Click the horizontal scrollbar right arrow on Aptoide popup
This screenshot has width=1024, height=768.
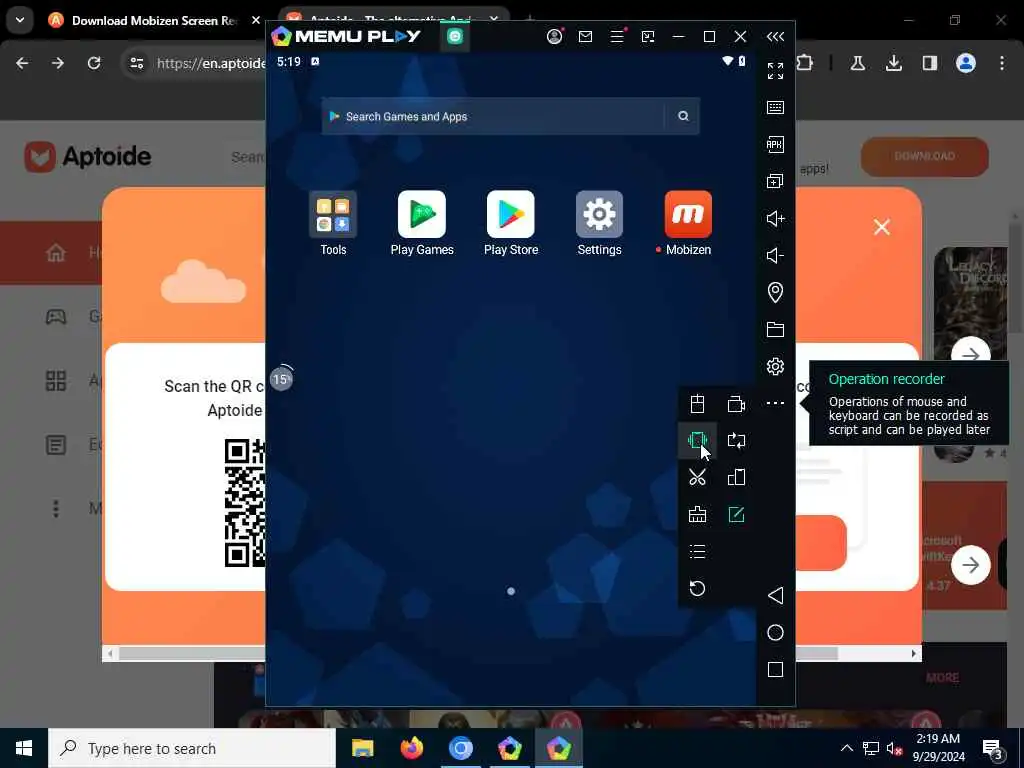click(x=914, y=653)
